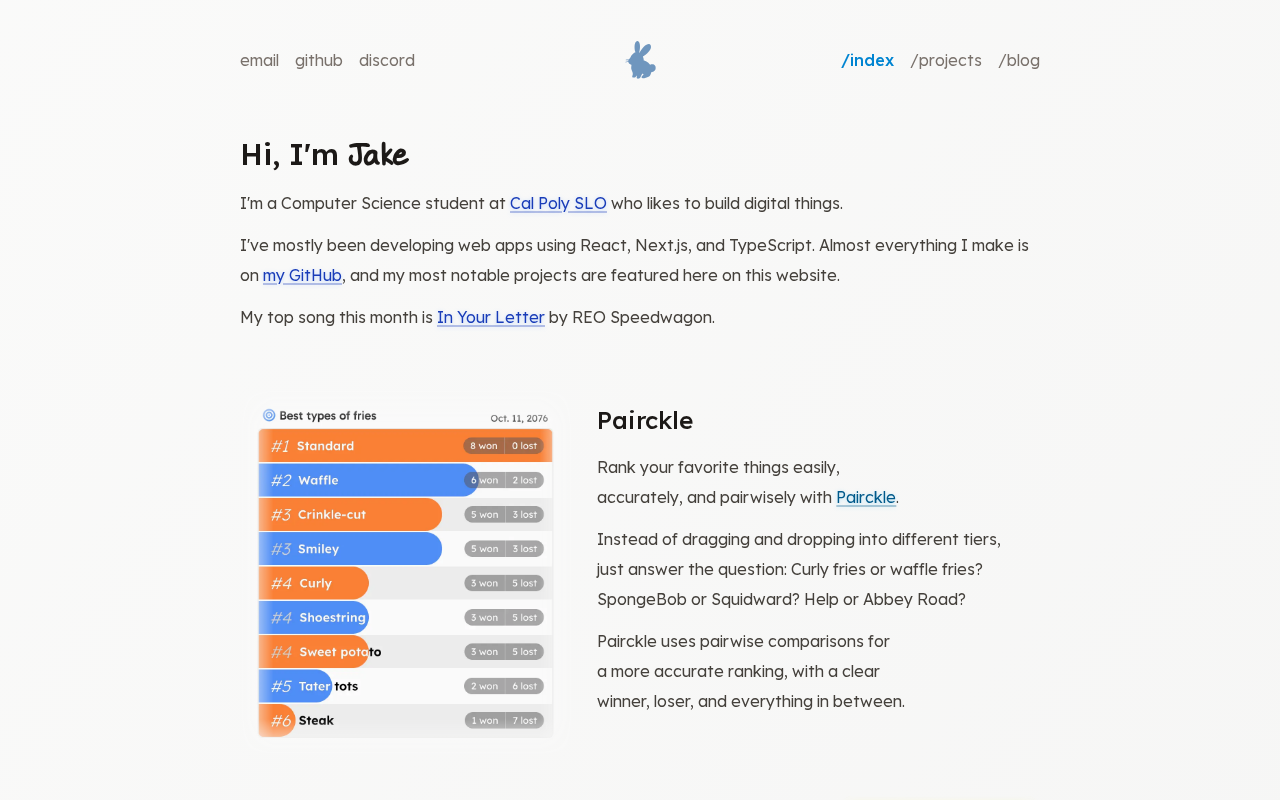Click the target icon beside Best types of fries

[x=269, y=415]
